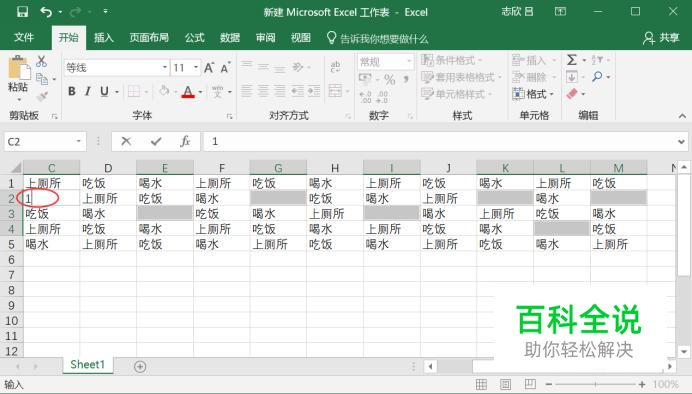Open the underline style dropdown arrow

tap(117, 92)
